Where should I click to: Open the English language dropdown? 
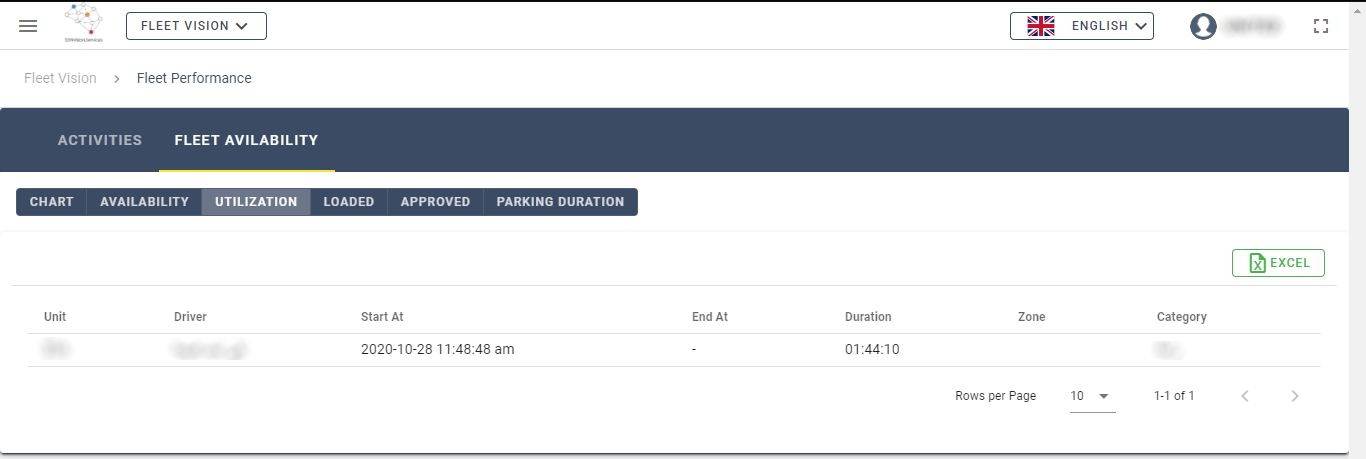point(1082,26)
